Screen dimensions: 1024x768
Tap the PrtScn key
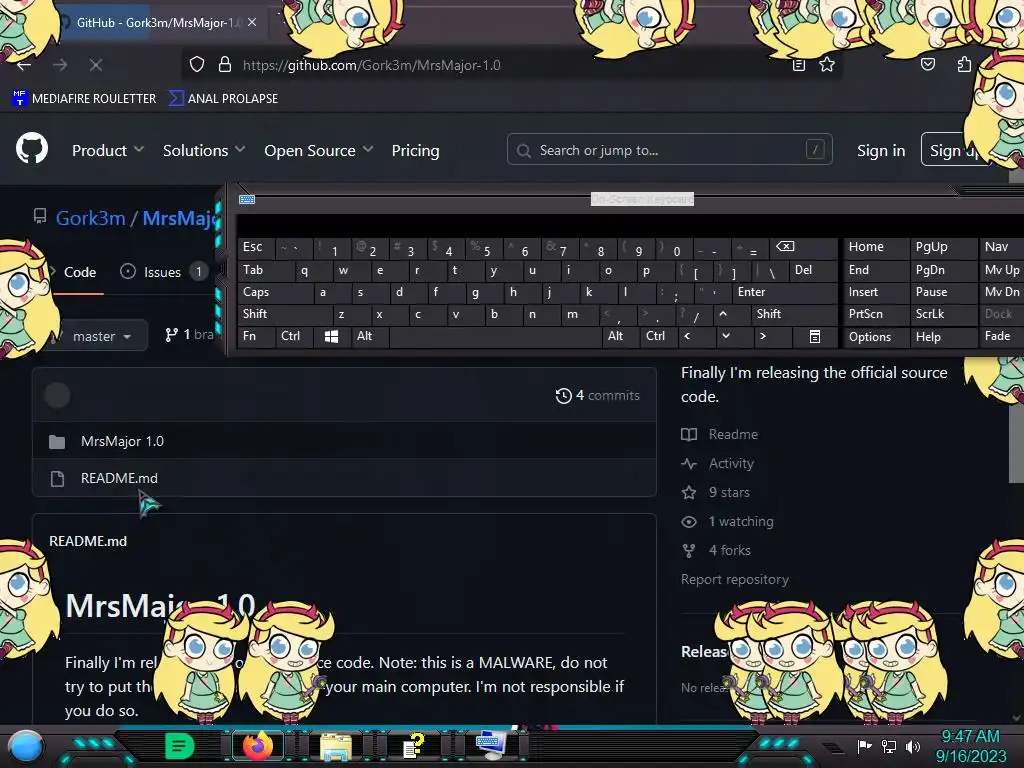pyautogui.click(x=875, y=314)
